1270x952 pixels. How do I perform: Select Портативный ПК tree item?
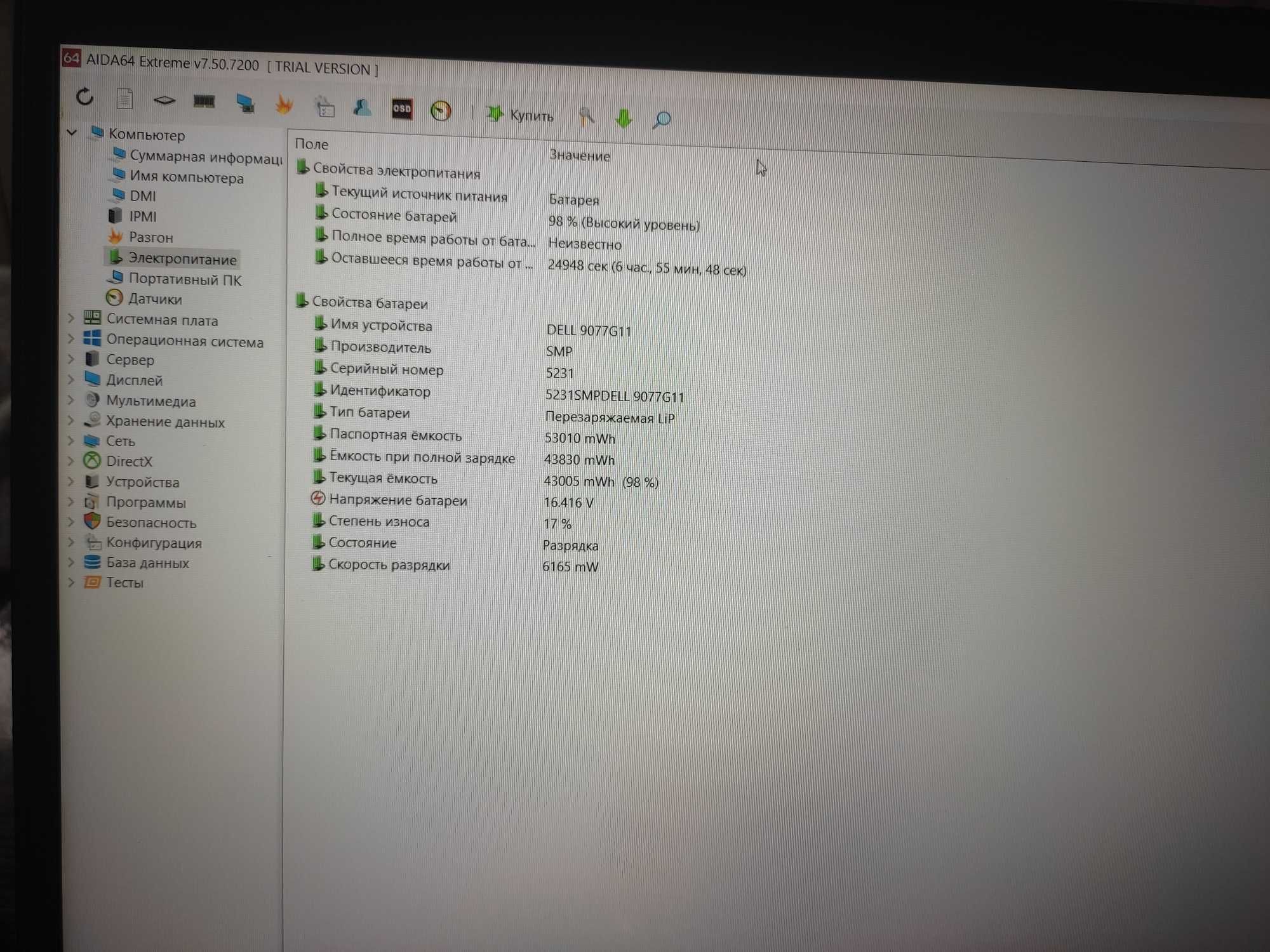pyautogui.click(x=174, y=279)
